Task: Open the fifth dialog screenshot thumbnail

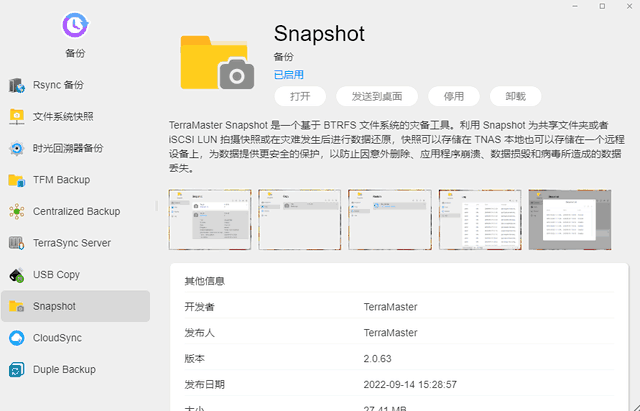Action: [570, 220]
